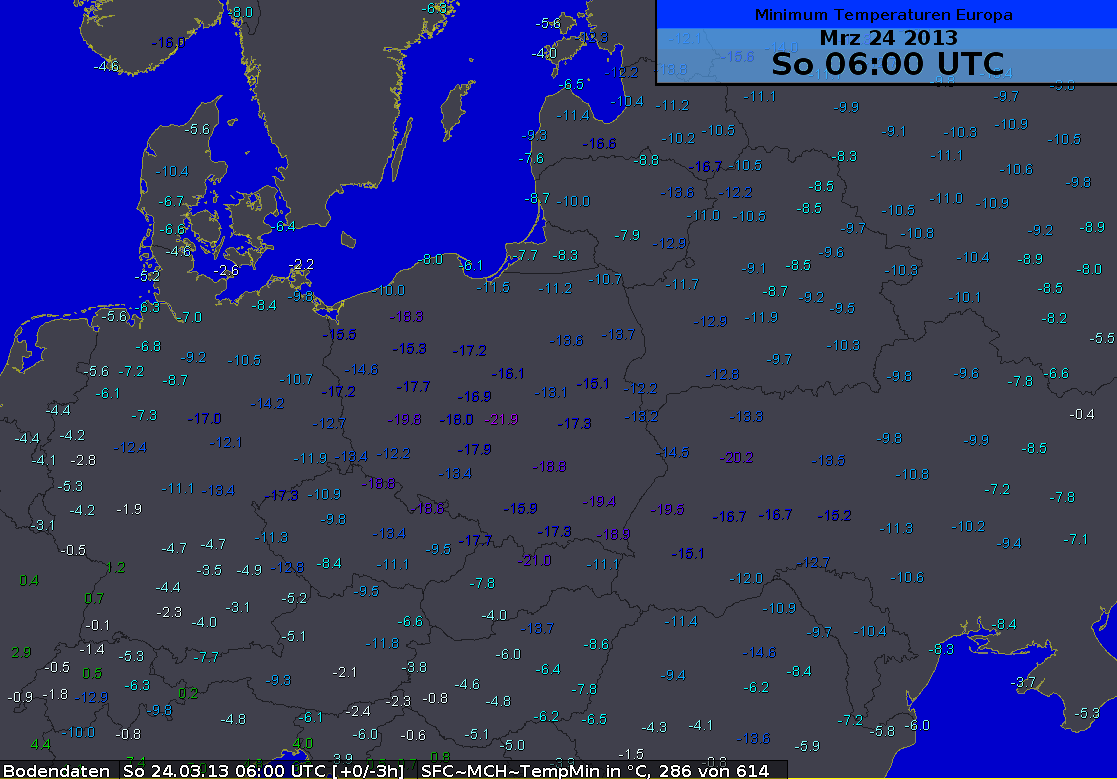Image resolution: width=1117 pixels, height=779 pixels.
Task: Click the green 1.2 temperature value
Action: [115, 567]
